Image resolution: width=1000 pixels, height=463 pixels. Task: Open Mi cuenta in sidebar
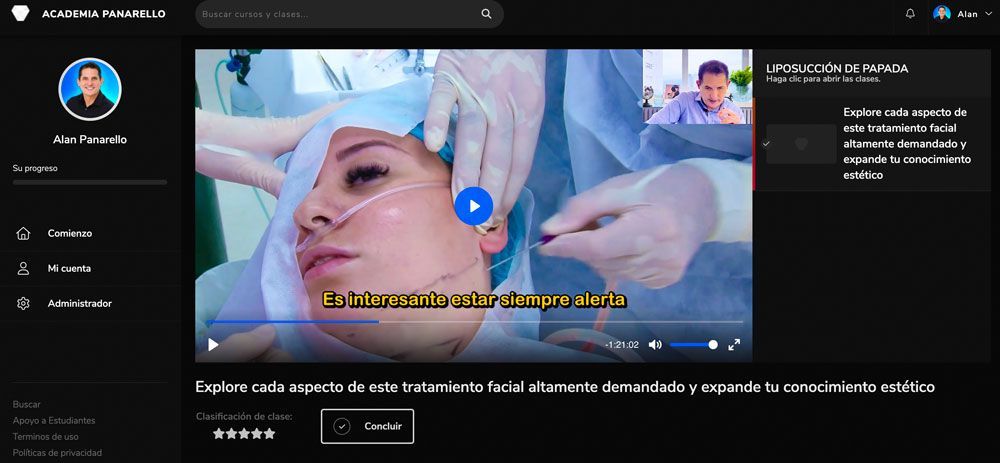coord(69,268)
